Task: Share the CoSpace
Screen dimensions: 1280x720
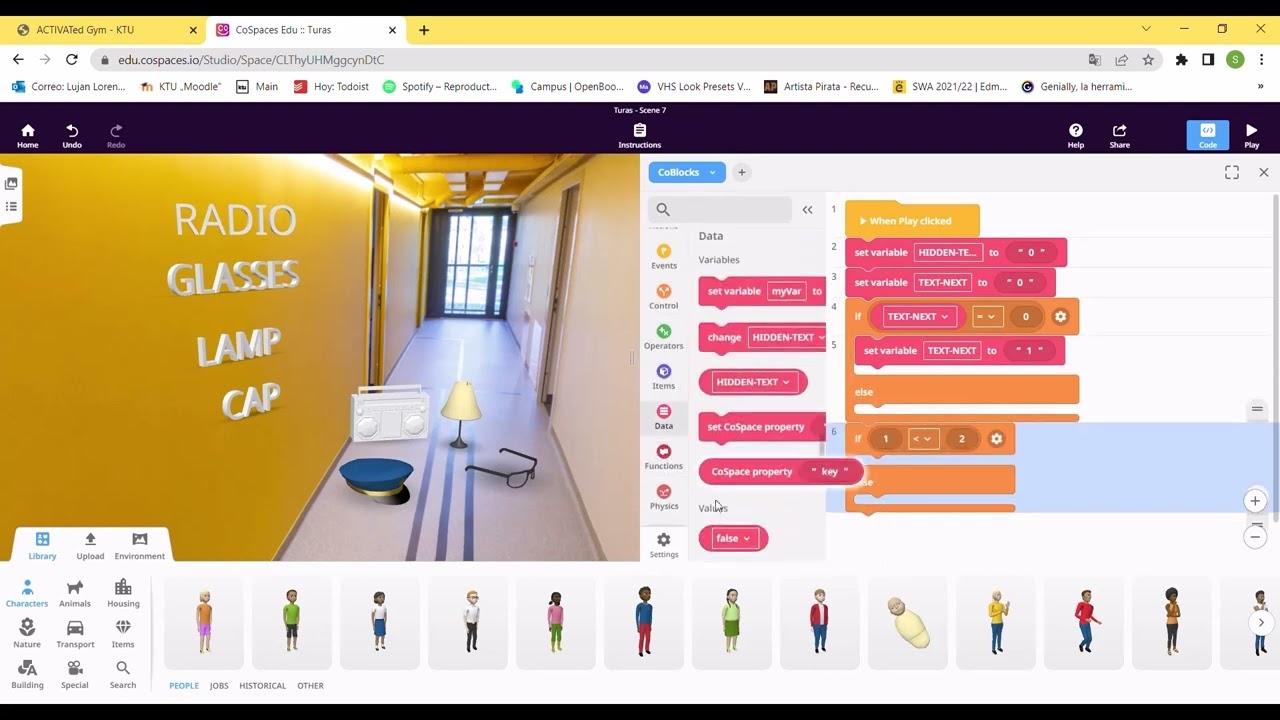Action: [x=1120, y=136]
